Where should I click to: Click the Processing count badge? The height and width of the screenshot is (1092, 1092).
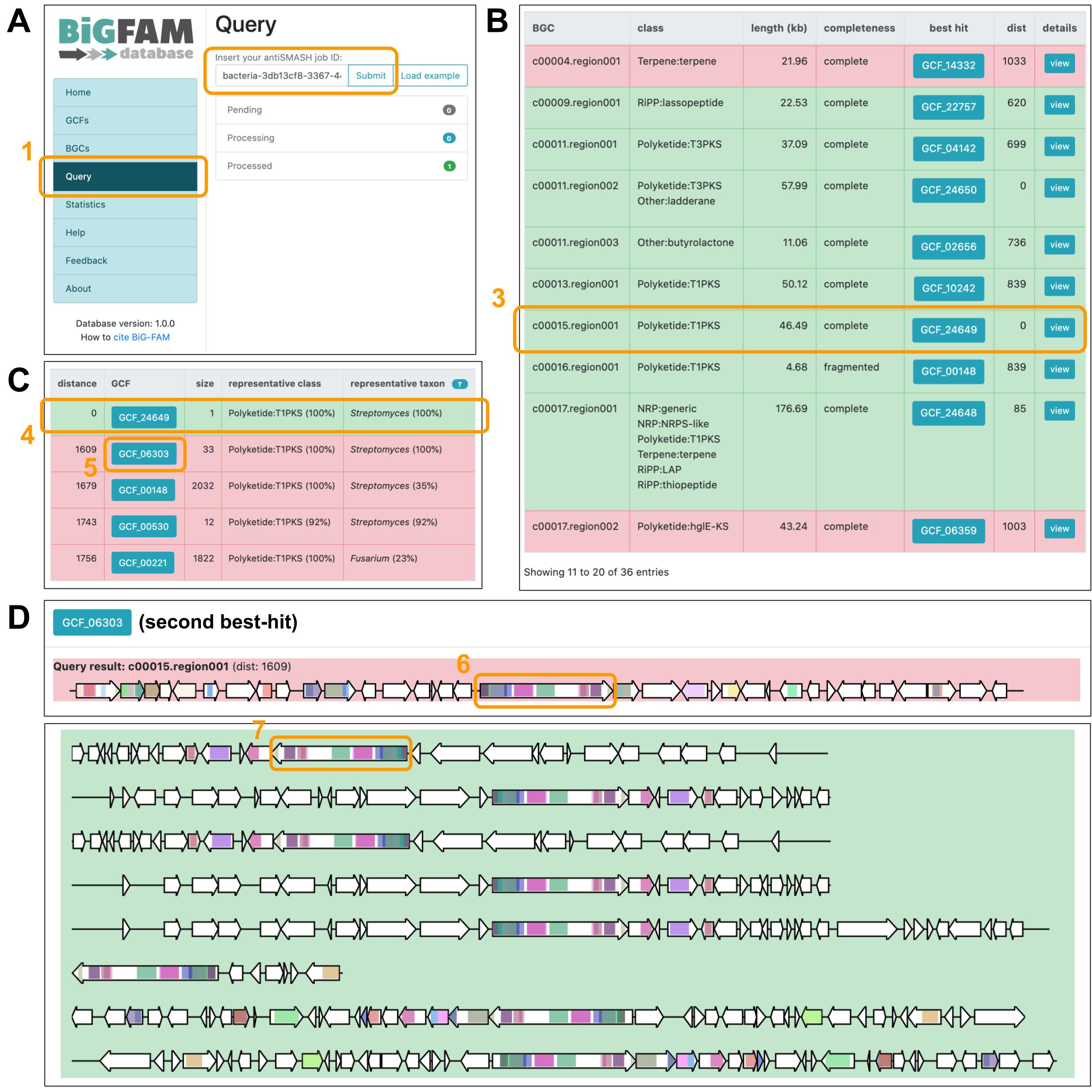(x=449, y=138)
